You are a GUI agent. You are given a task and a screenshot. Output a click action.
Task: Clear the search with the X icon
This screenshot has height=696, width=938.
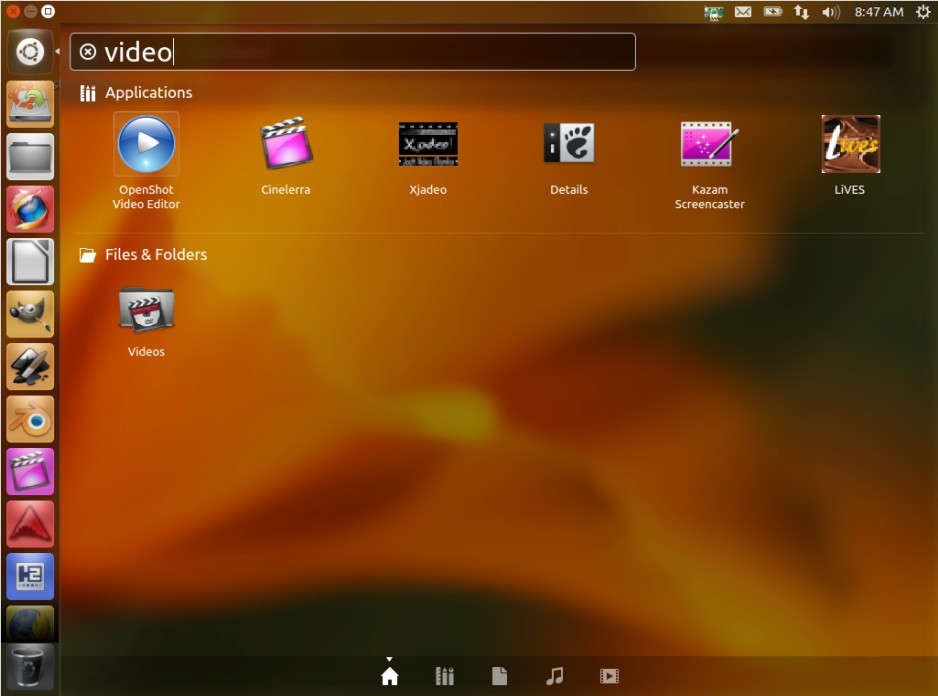click(87, 52)
